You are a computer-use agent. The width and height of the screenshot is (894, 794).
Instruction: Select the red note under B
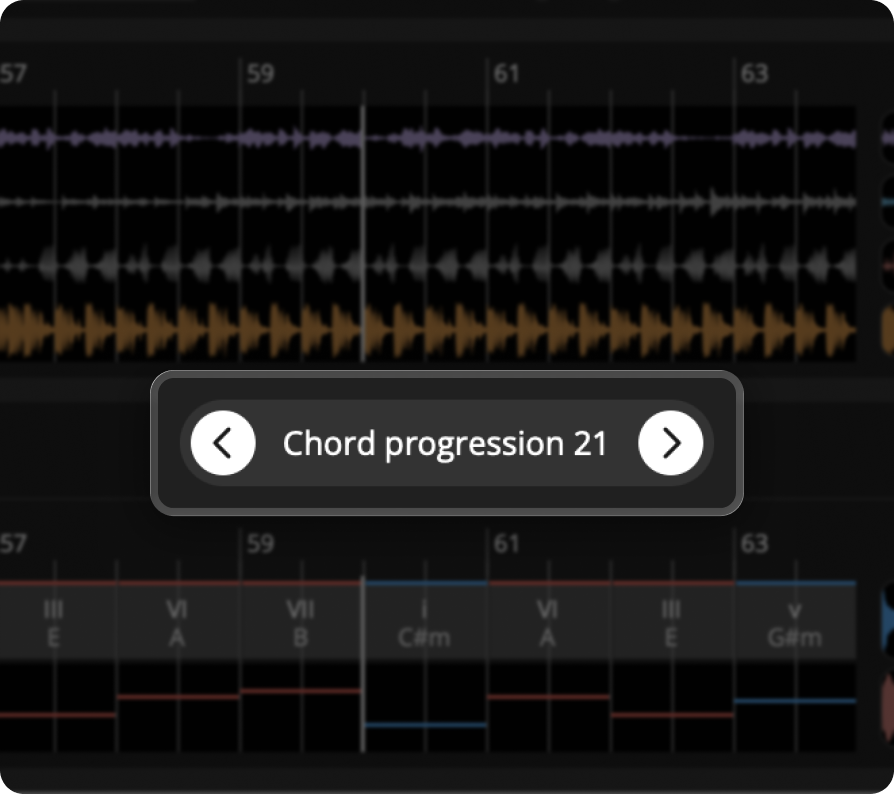click(x=301, y=691)
